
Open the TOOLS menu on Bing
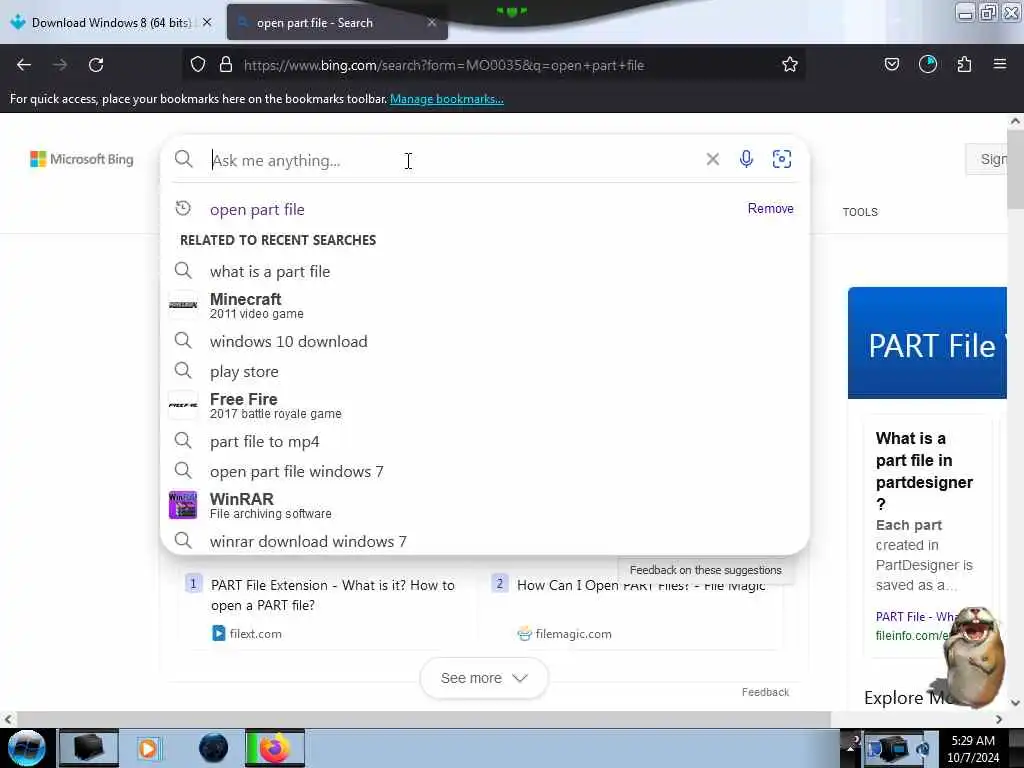pos(860,212)
